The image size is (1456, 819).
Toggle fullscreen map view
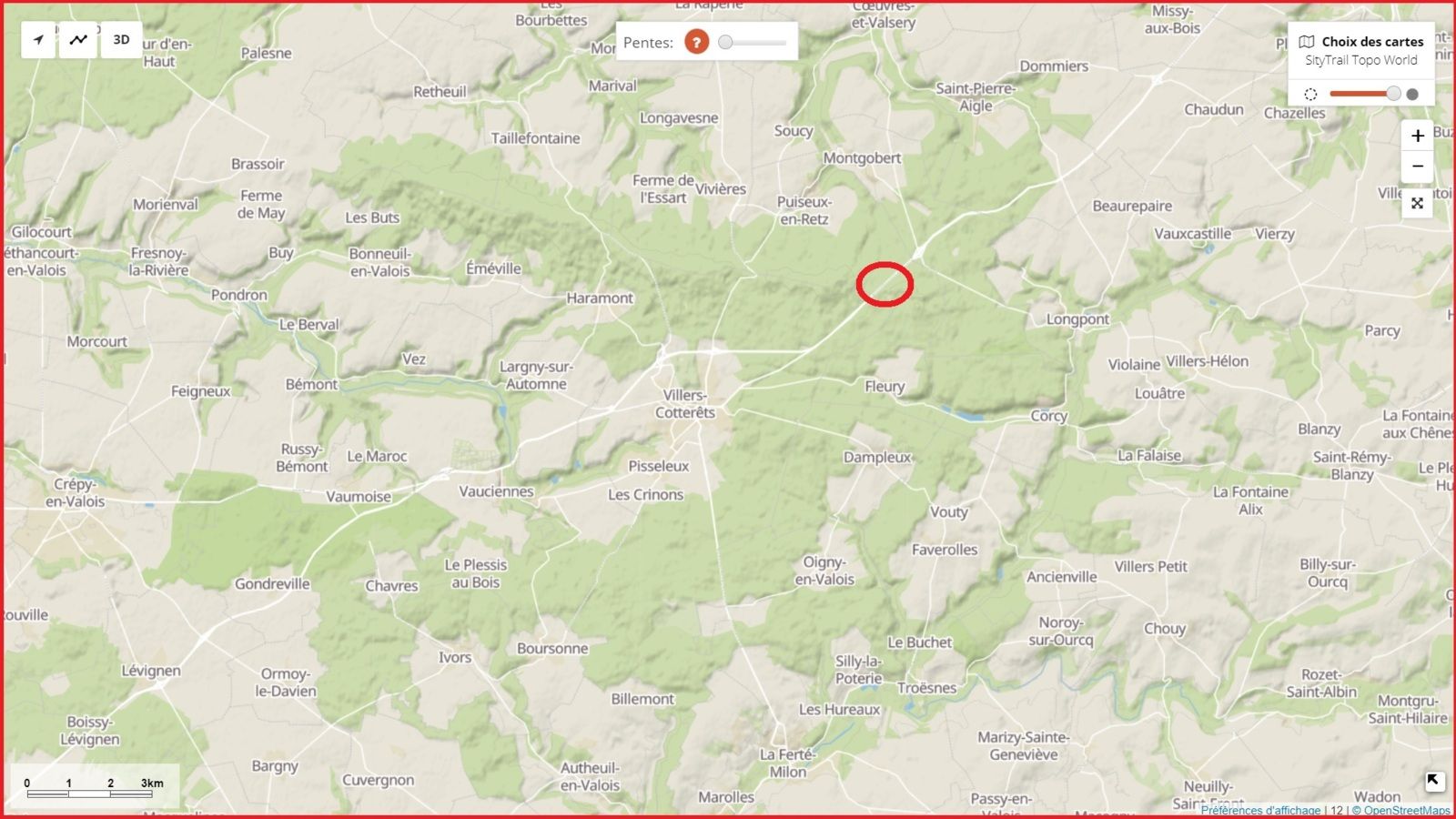[1417, 203]
